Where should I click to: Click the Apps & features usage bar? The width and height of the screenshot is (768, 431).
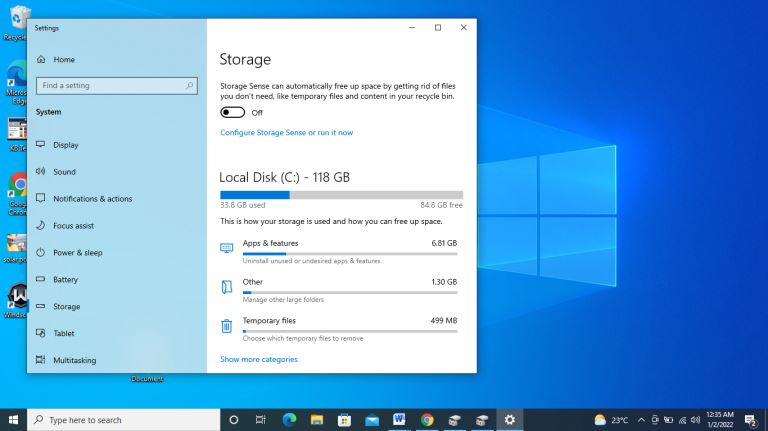tap(350, 254)
